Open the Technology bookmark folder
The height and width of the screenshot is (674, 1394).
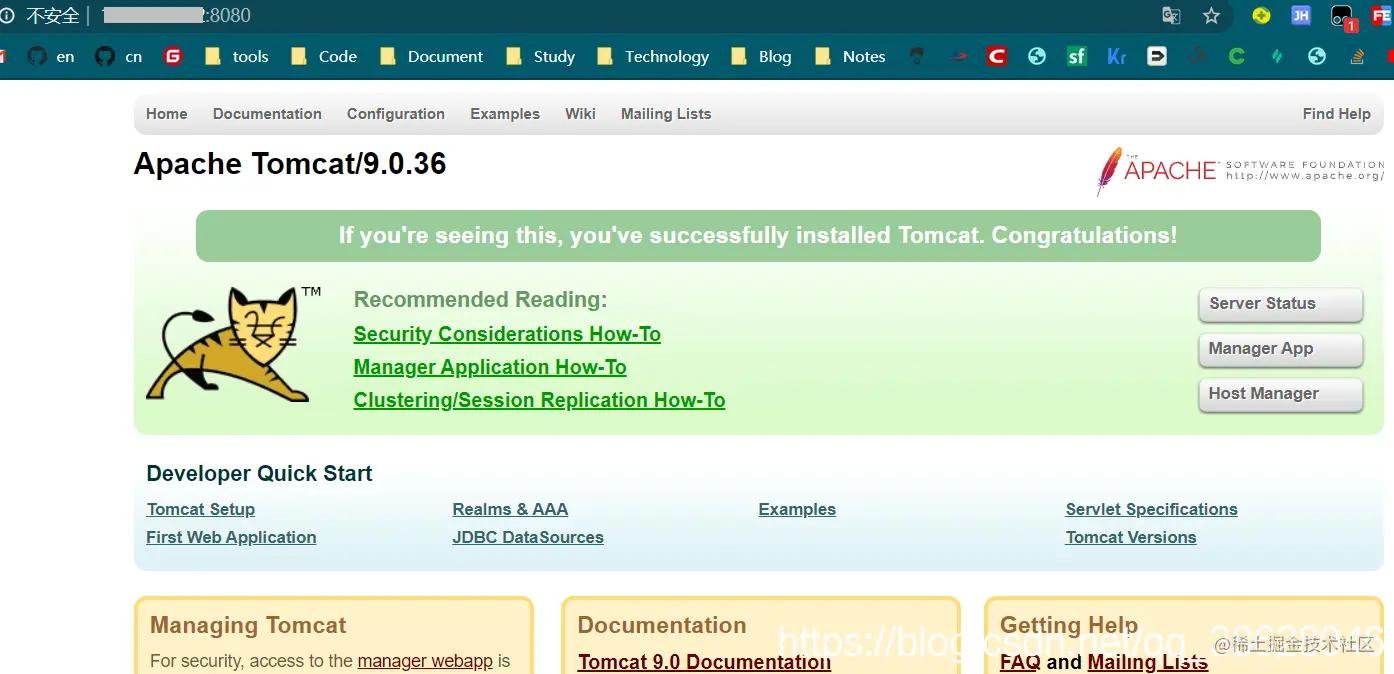click(x=653, y=57)
